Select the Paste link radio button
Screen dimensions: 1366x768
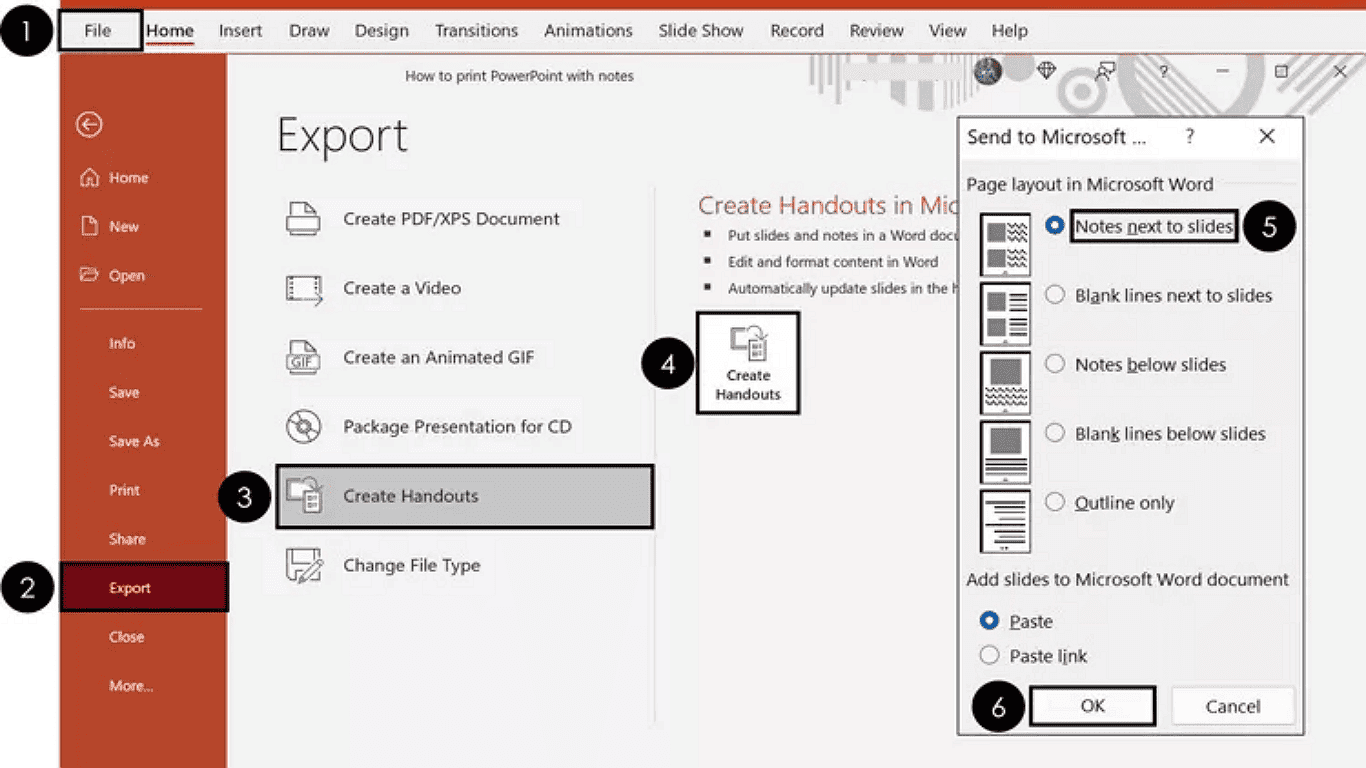[x=989, y=656]
